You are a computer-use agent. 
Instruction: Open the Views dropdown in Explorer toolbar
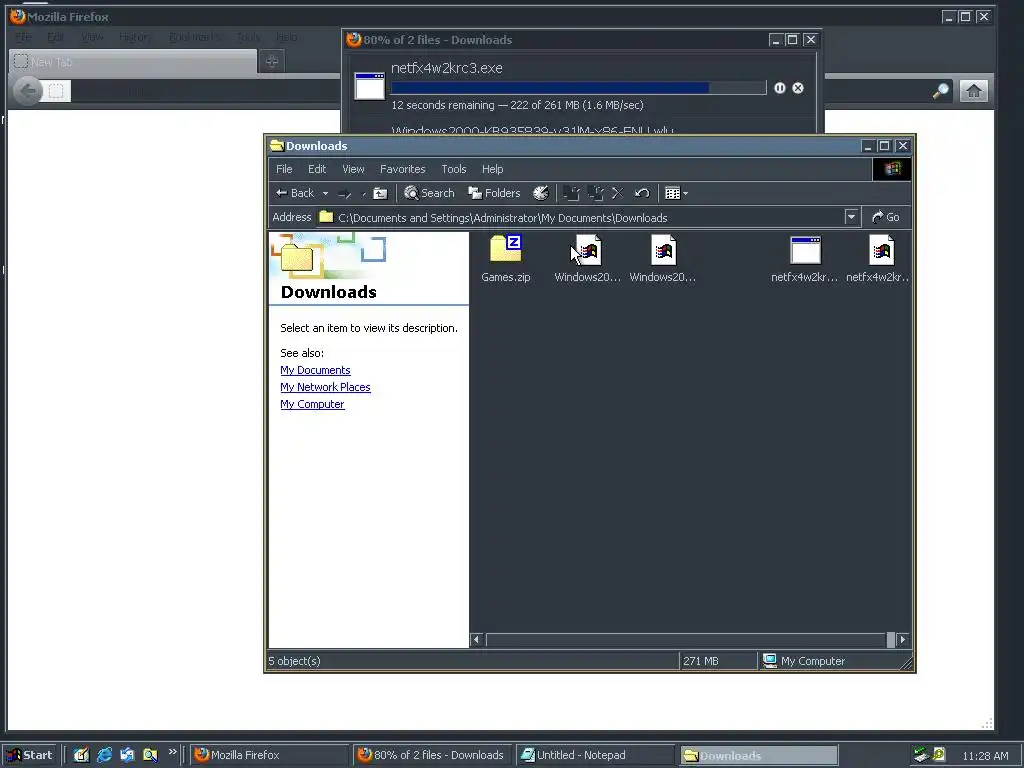[676, 193]
